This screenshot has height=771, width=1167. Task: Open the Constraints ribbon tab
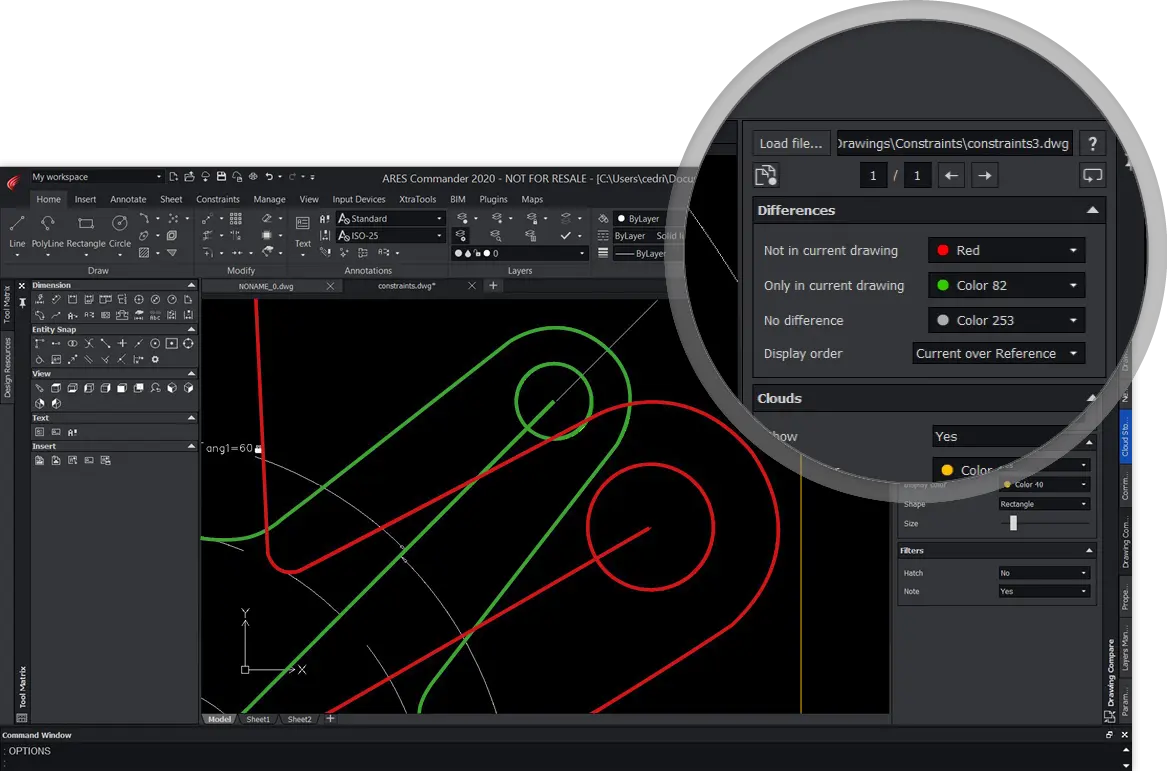[x=218, y=199]
